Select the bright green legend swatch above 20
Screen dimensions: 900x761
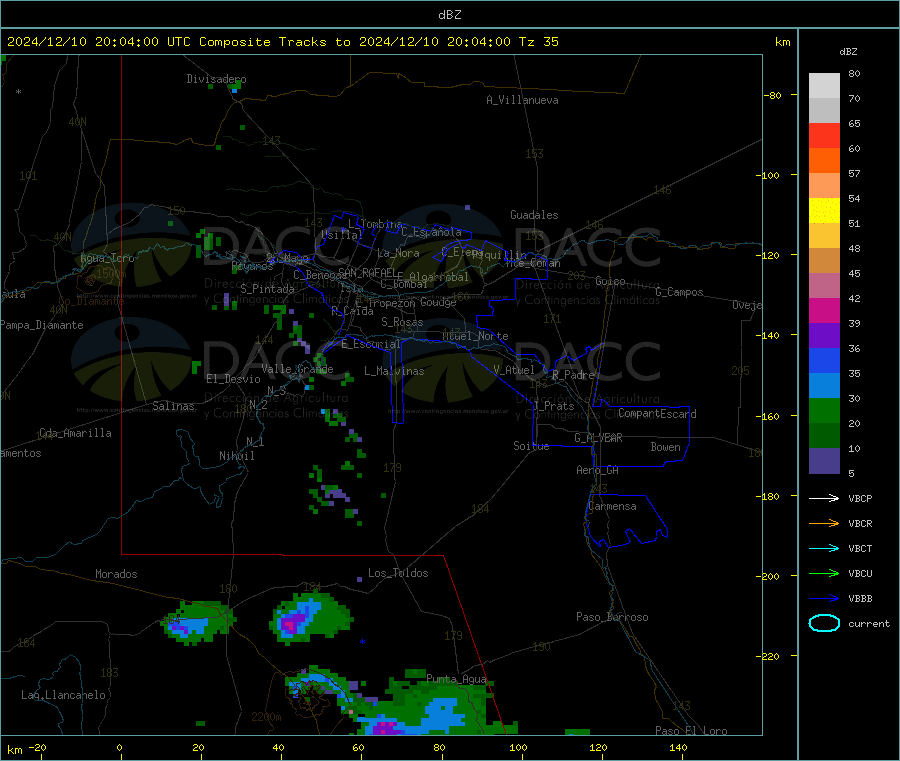pos(824,410)
